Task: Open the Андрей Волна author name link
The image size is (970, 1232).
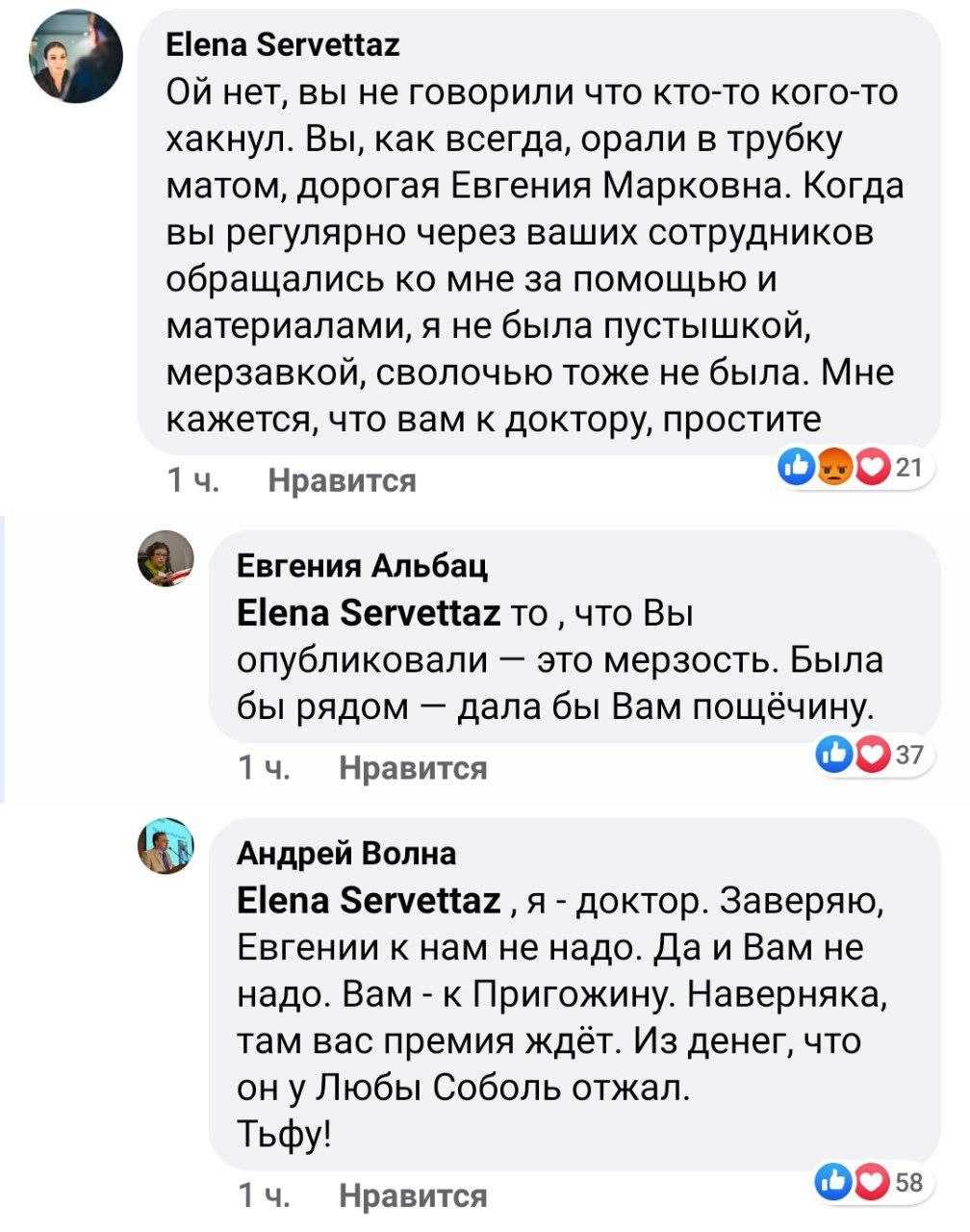Action: 346,854
